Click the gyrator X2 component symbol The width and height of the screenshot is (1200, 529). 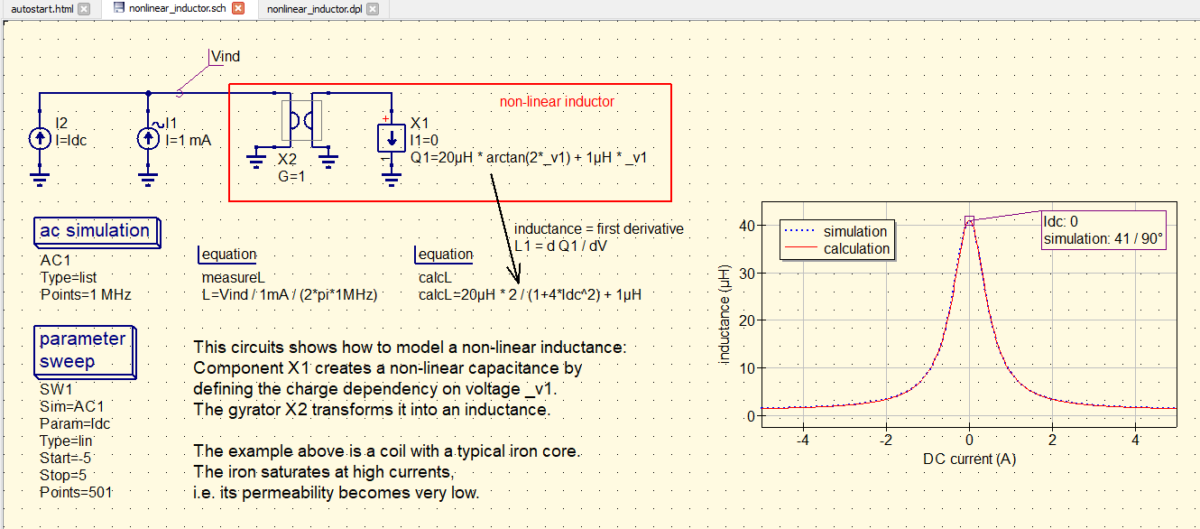[301, 121]
